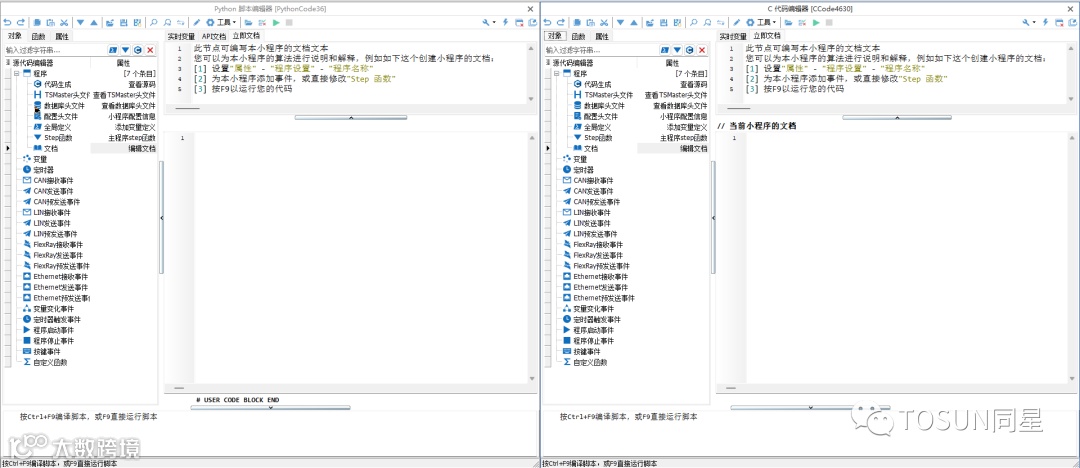1080x468 pixels.
Task: Open the 工具 dropdown in C code editor
Action: [762, 22]
